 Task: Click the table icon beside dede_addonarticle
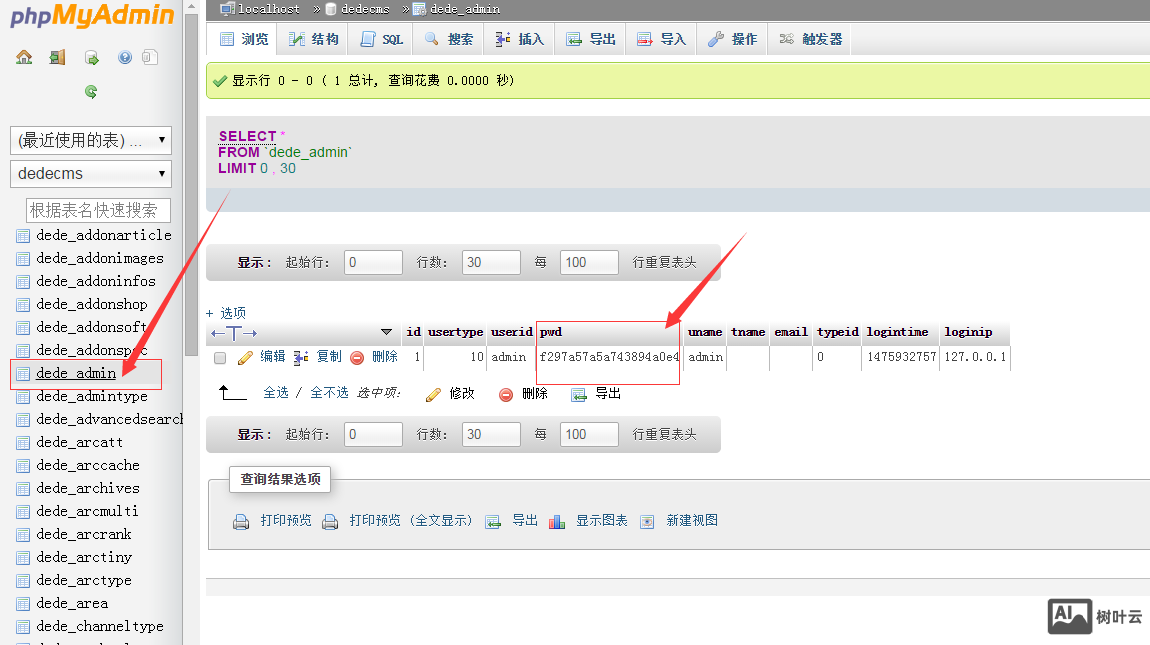23,236
